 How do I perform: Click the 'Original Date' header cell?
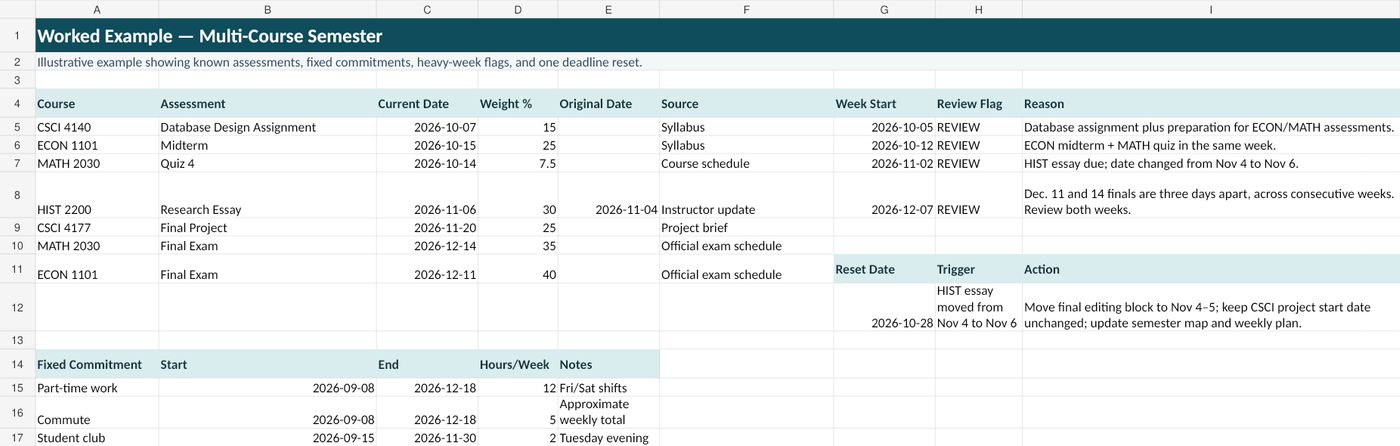click(608, 103)
